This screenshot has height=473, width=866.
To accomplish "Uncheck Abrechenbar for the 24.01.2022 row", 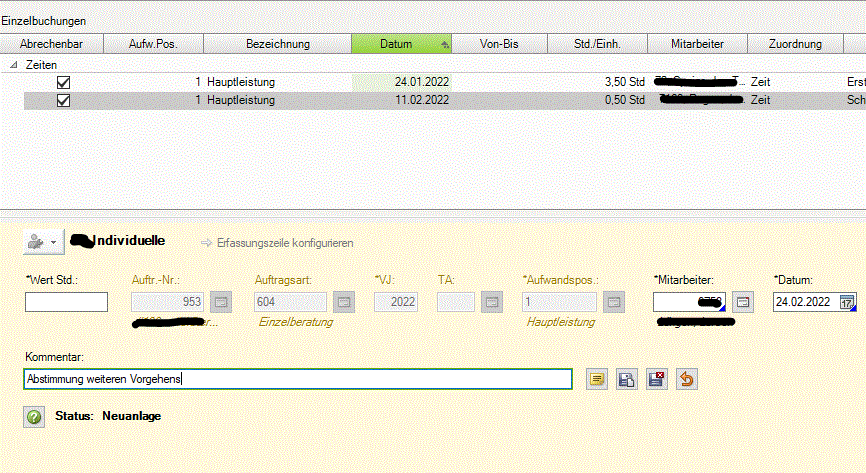I will (x=64, y=82).
